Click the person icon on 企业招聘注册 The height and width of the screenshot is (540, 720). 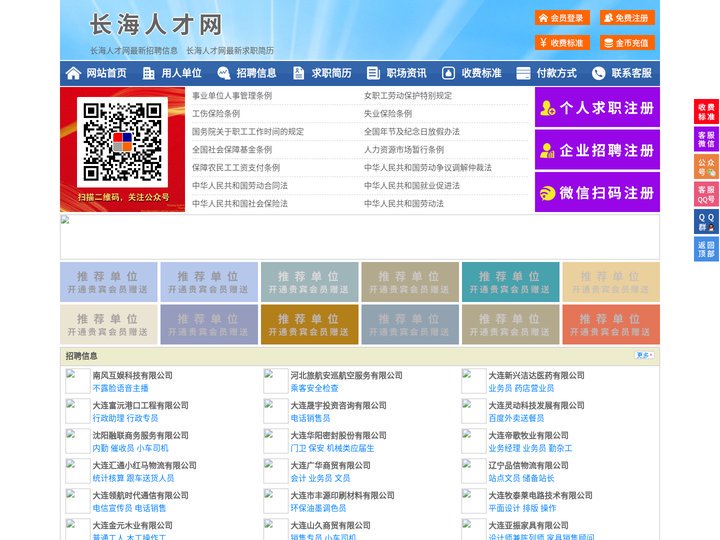[x=547, y=150]
